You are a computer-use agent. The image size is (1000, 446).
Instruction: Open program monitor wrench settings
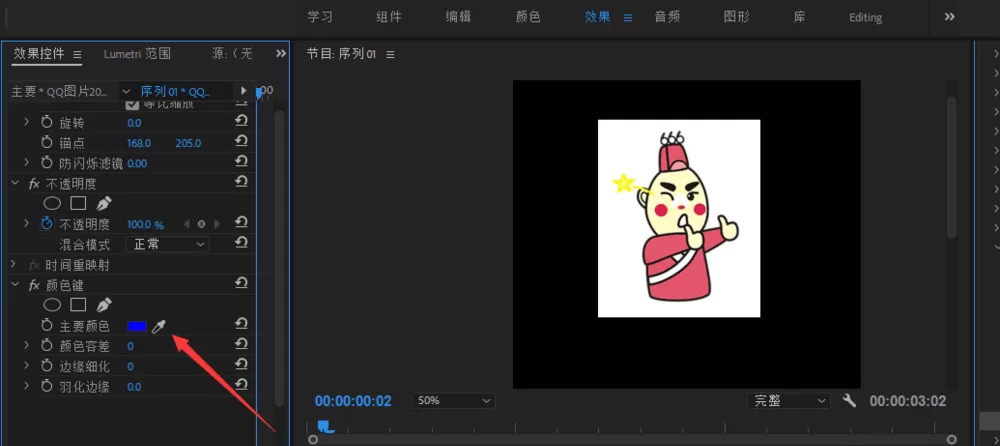(x=849, y=401)
